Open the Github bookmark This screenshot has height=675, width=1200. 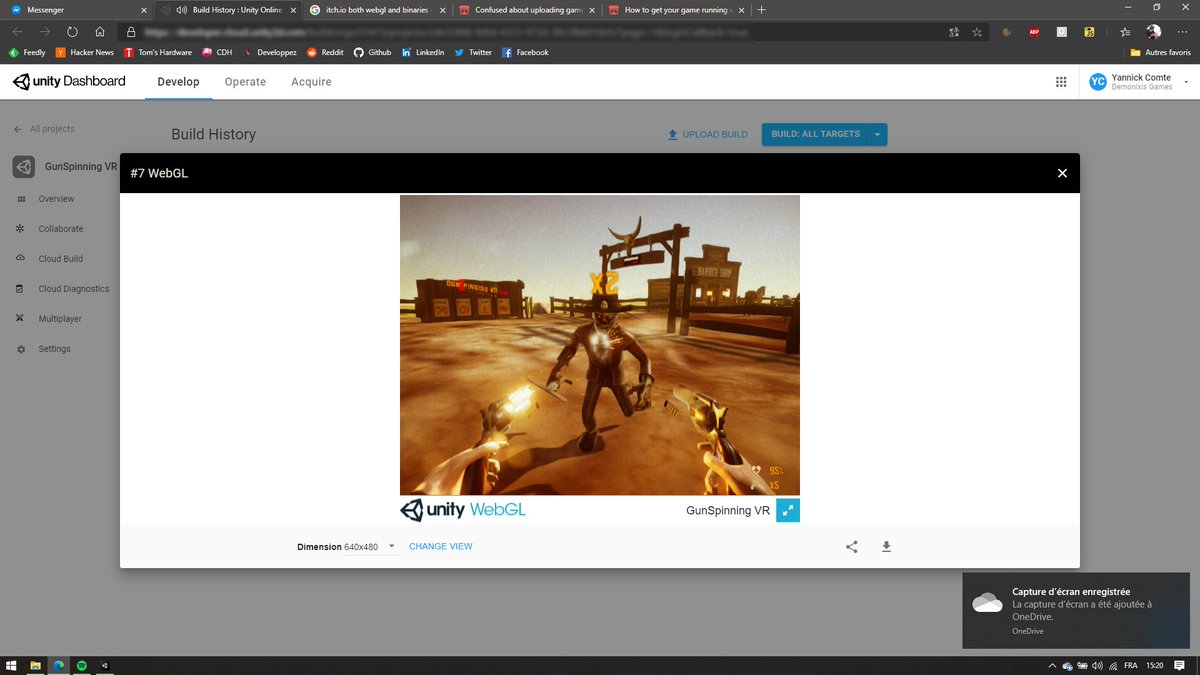(373, 52)
